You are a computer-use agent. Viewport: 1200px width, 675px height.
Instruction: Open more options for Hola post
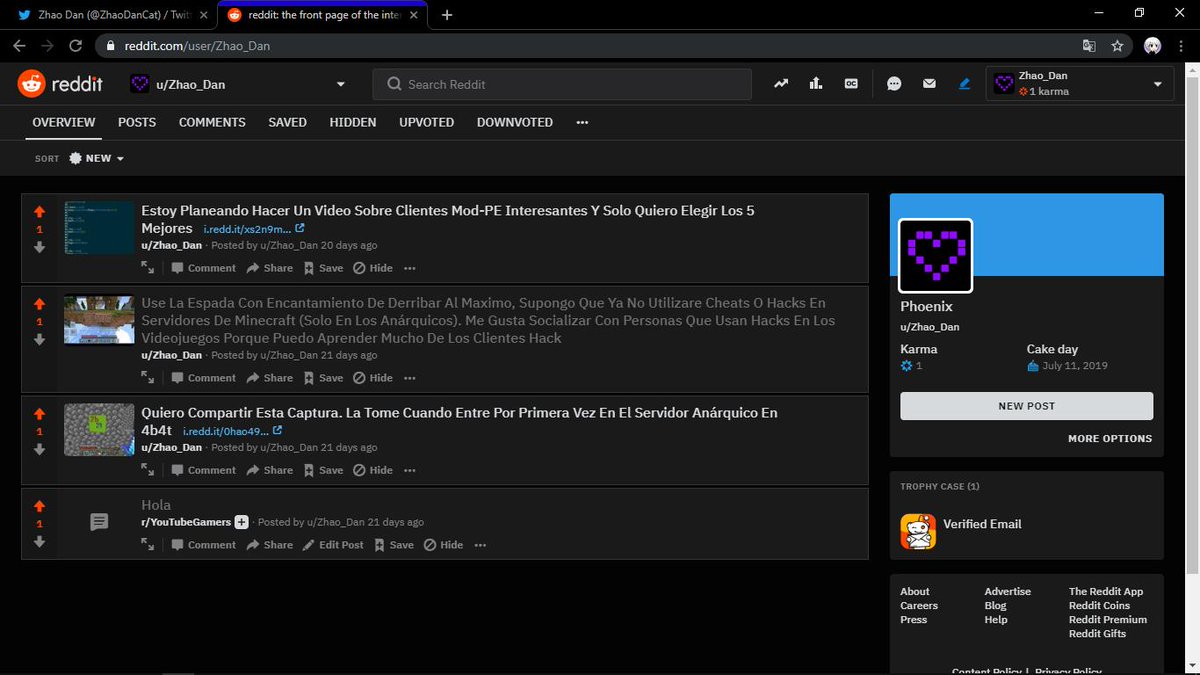(x=480, y=545)
